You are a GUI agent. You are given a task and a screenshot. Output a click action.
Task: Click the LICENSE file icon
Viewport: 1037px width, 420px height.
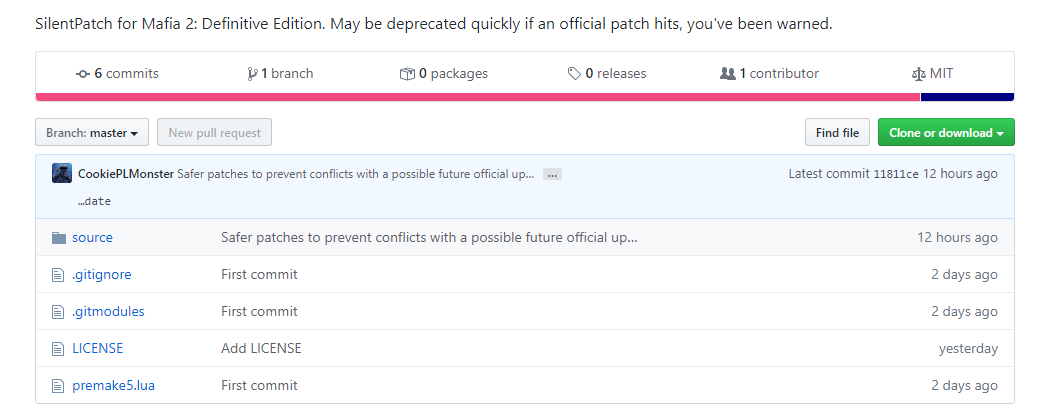point(58,349)
